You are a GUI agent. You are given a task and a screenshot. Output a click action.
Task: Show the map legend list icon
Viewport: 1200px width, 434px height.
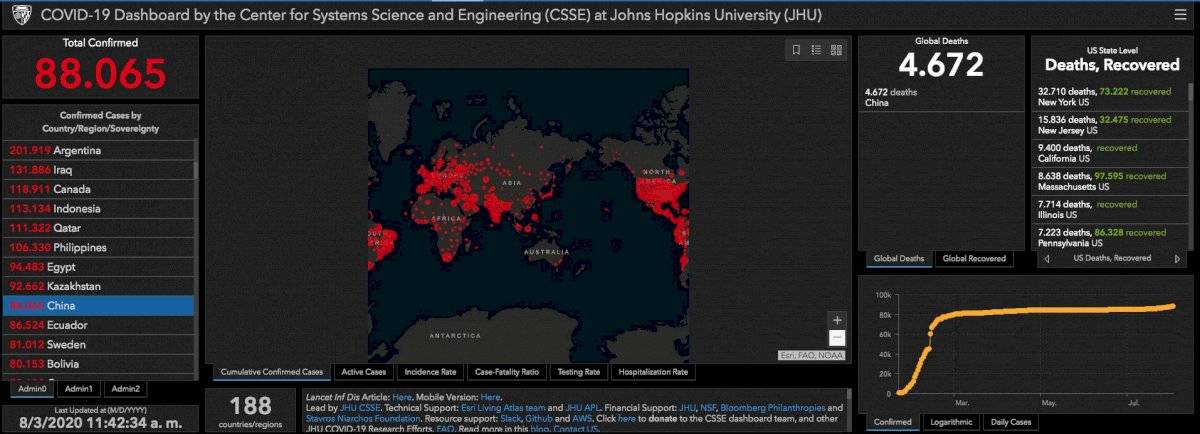(x=816, y=49)
